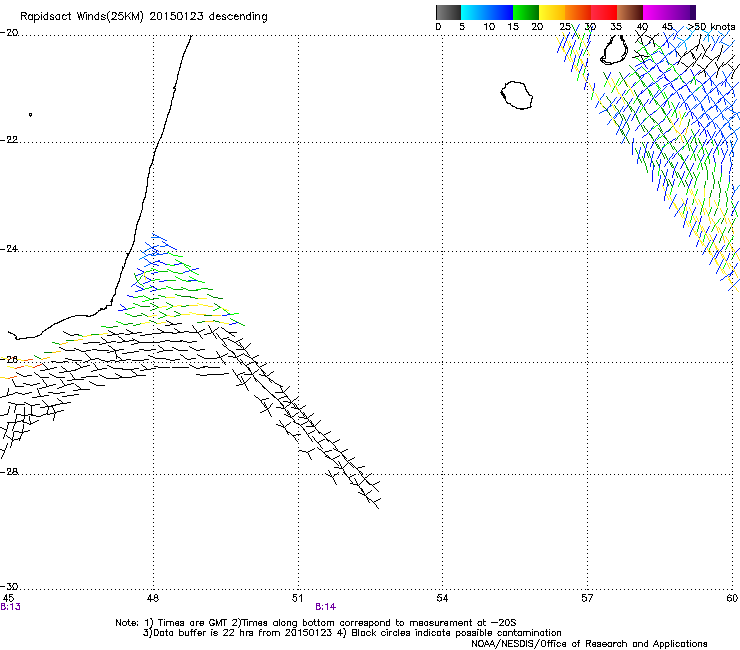
Task: Select the magenta 40-45 knots legend swatch
Action: [x=656, y=12]
